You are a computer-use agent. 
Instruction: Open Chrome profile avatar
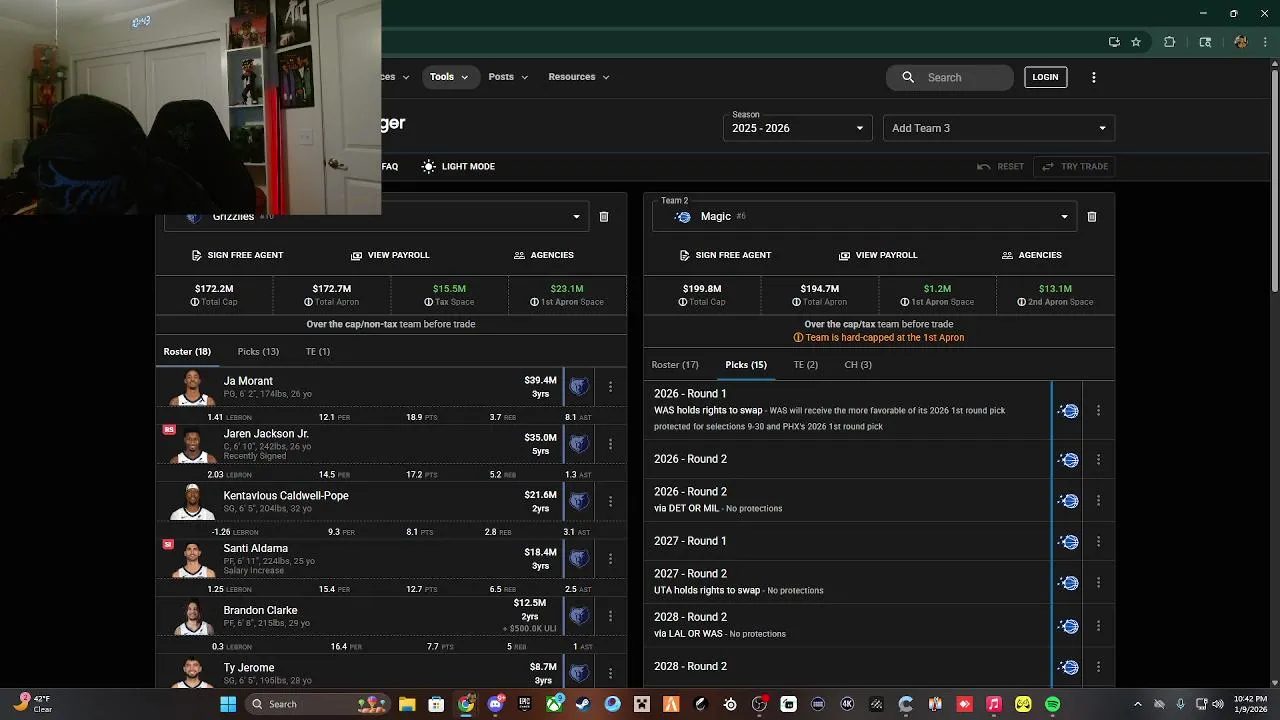pyautogui.click(x=1241, y=42)
